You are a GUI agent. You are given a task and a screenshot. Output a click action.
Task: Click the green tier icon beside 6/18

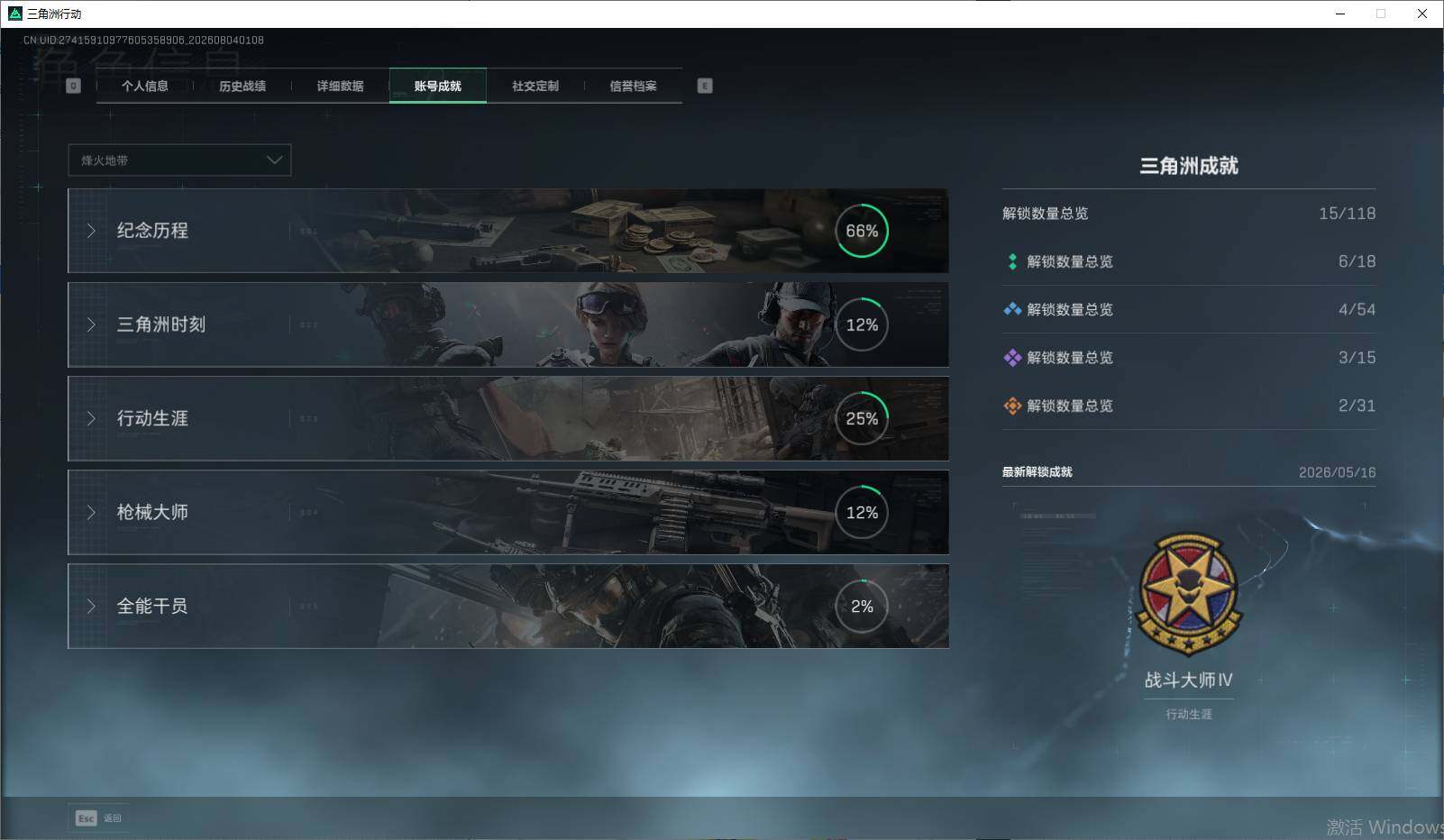(1012, 261)
